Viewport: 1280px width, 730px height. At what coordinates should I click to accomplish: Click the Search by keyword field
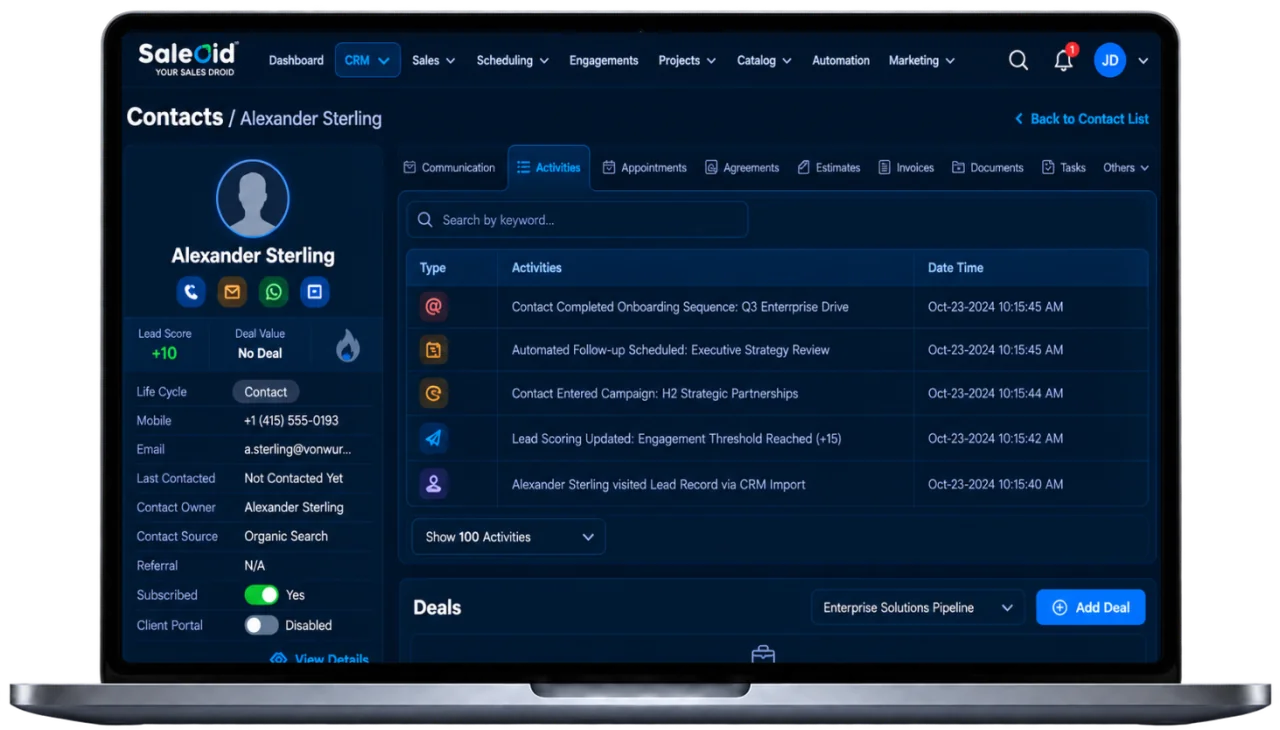pos(578,220)
